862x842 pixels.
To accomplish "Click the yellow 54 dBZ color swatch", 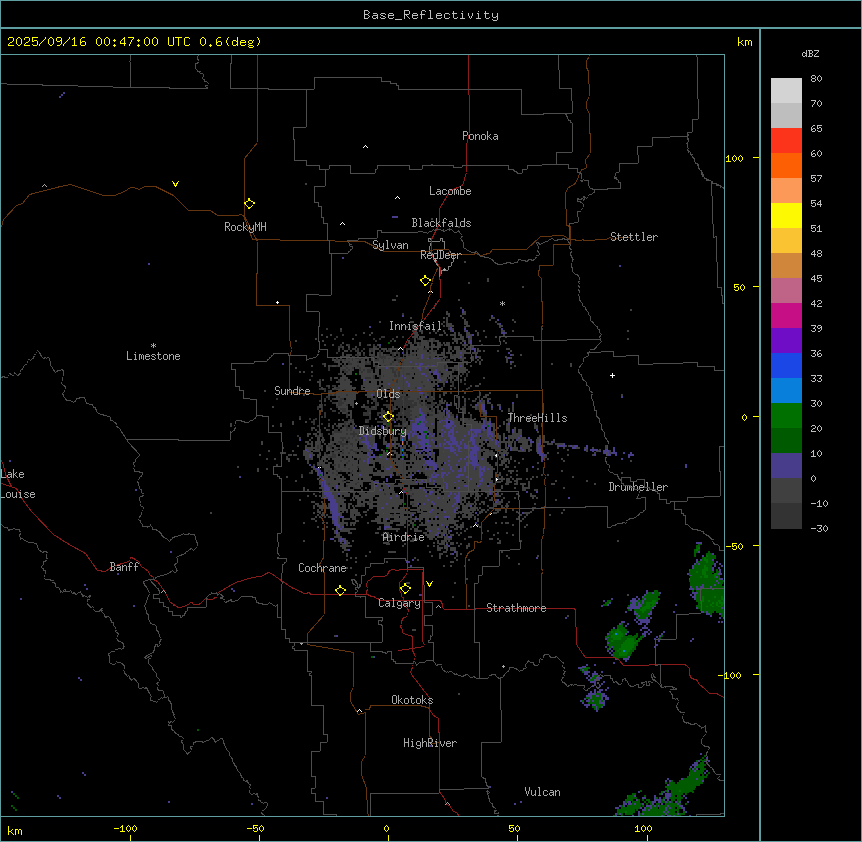I will point(786,215).
